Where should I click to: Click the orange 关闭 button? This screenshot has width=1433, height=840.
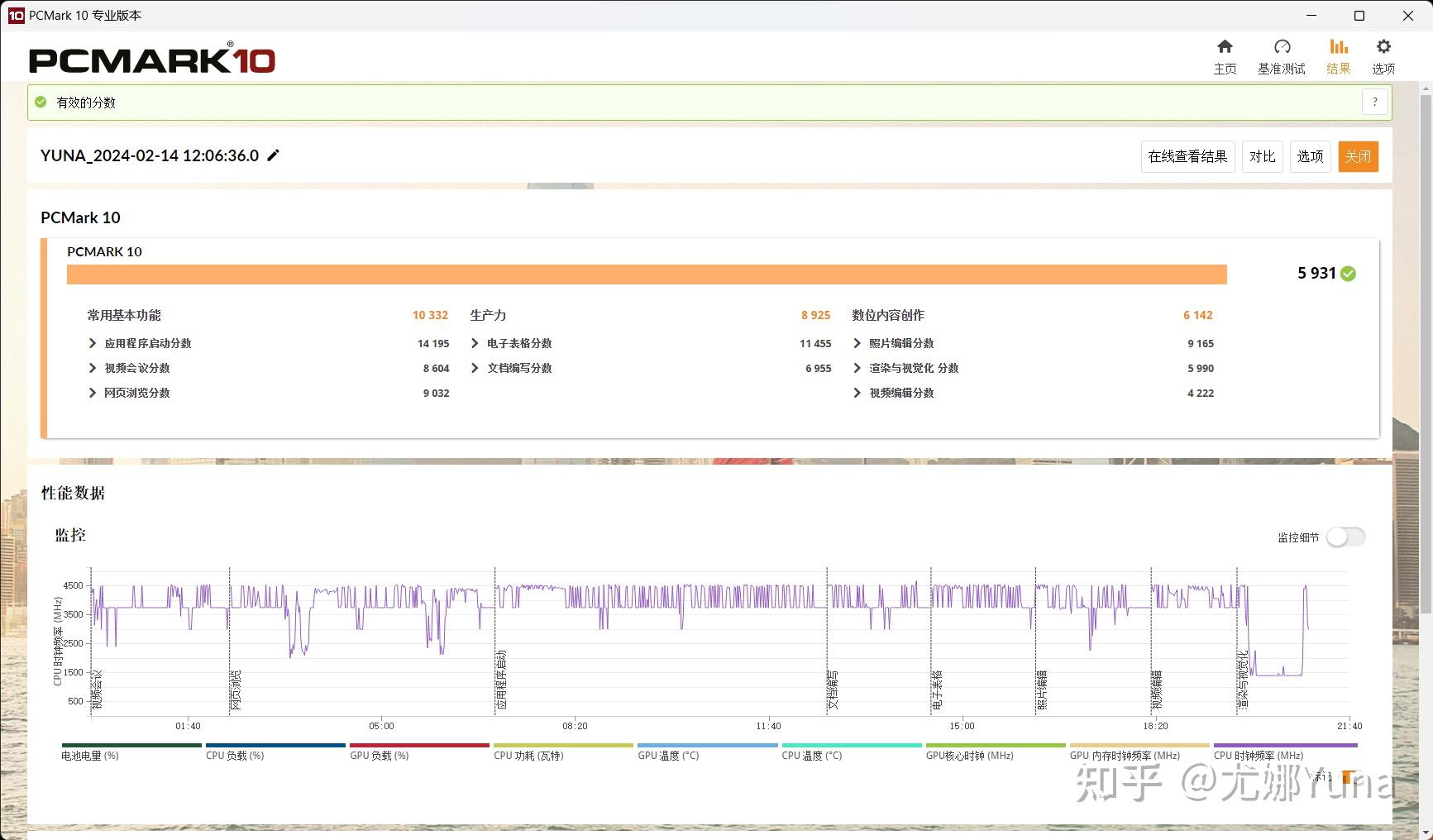[x=1358, y=156]
